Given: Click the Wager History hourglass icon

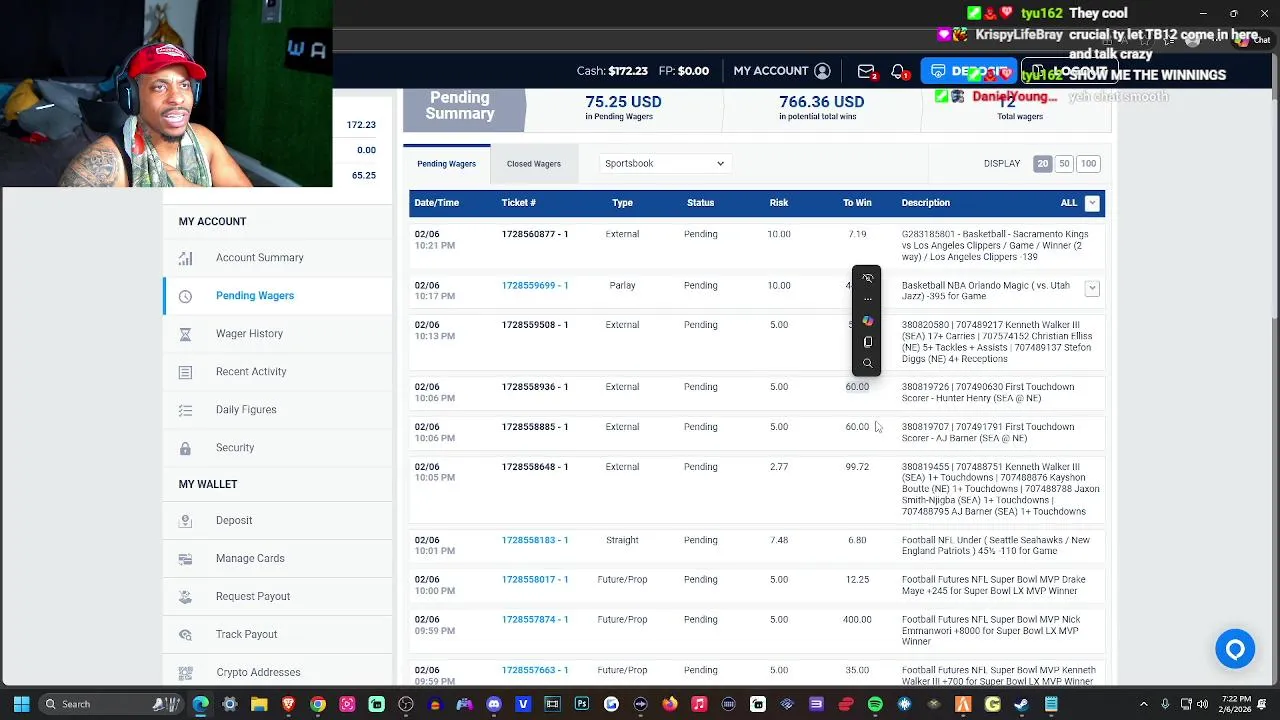Looking at the screenshot, I should point(185,334).
